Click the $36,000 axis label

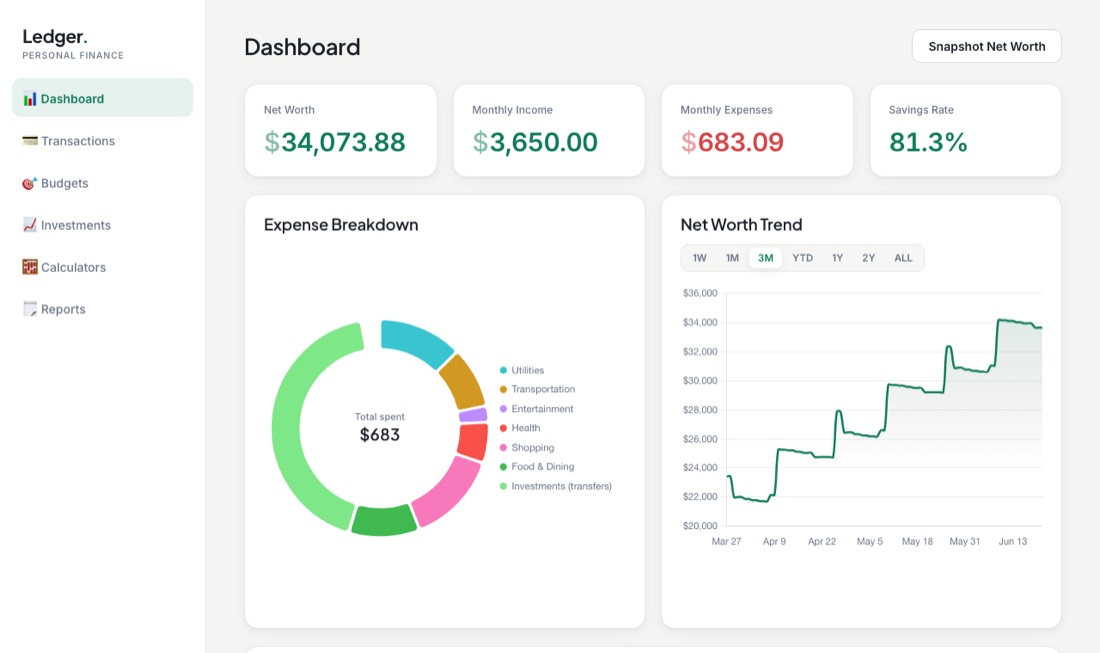pos(700,293)
